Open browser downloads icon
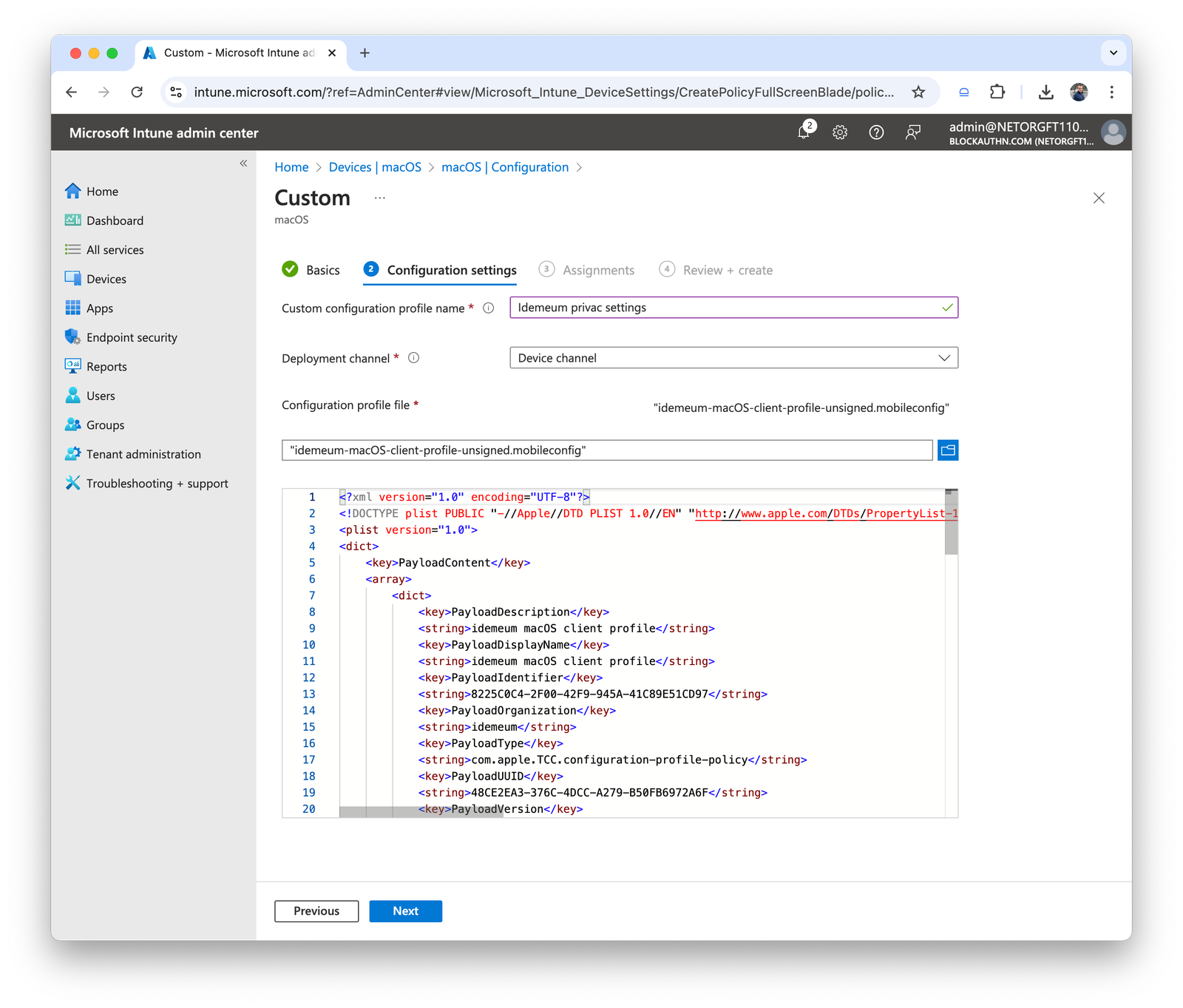Image resolution: width=1183 pixels, height=1008 pixels. [x=1045, y=92]
